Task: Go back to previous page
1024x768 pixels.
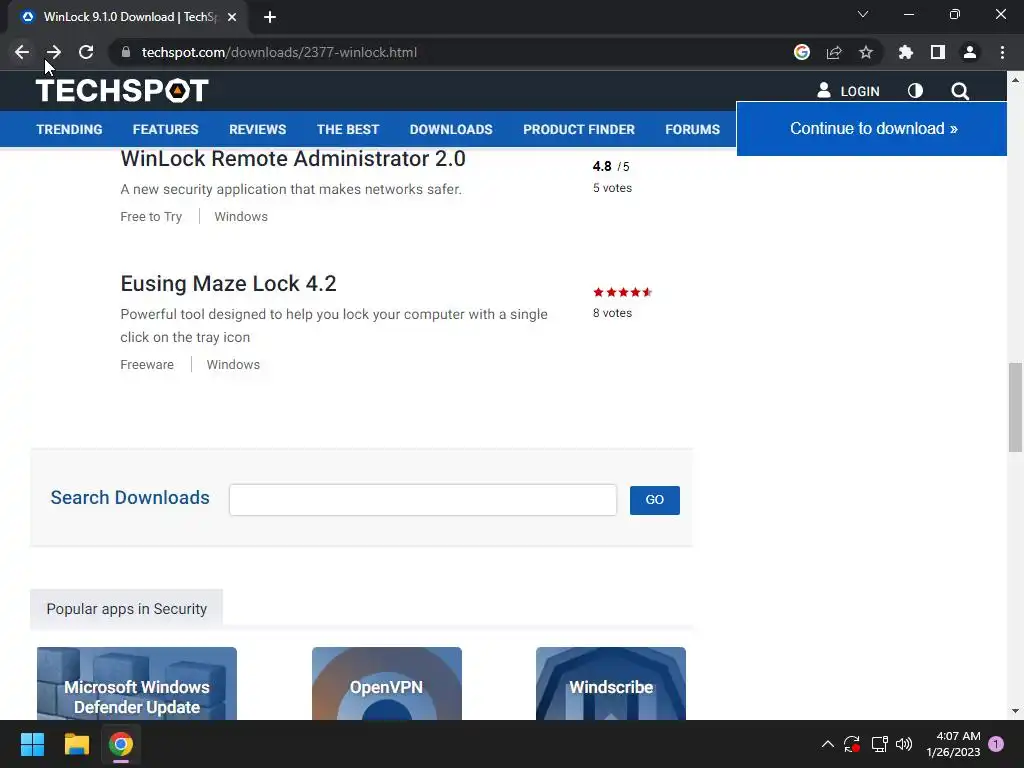Action: coord(22,52)
